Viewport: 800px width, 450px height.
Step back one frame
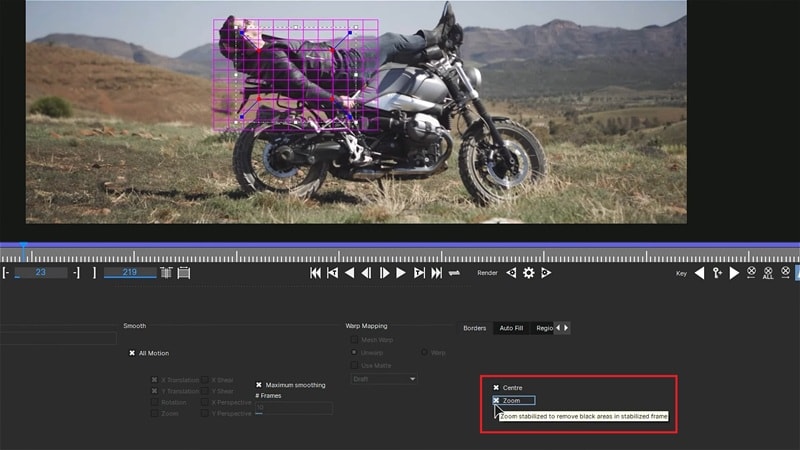[366, 273]
